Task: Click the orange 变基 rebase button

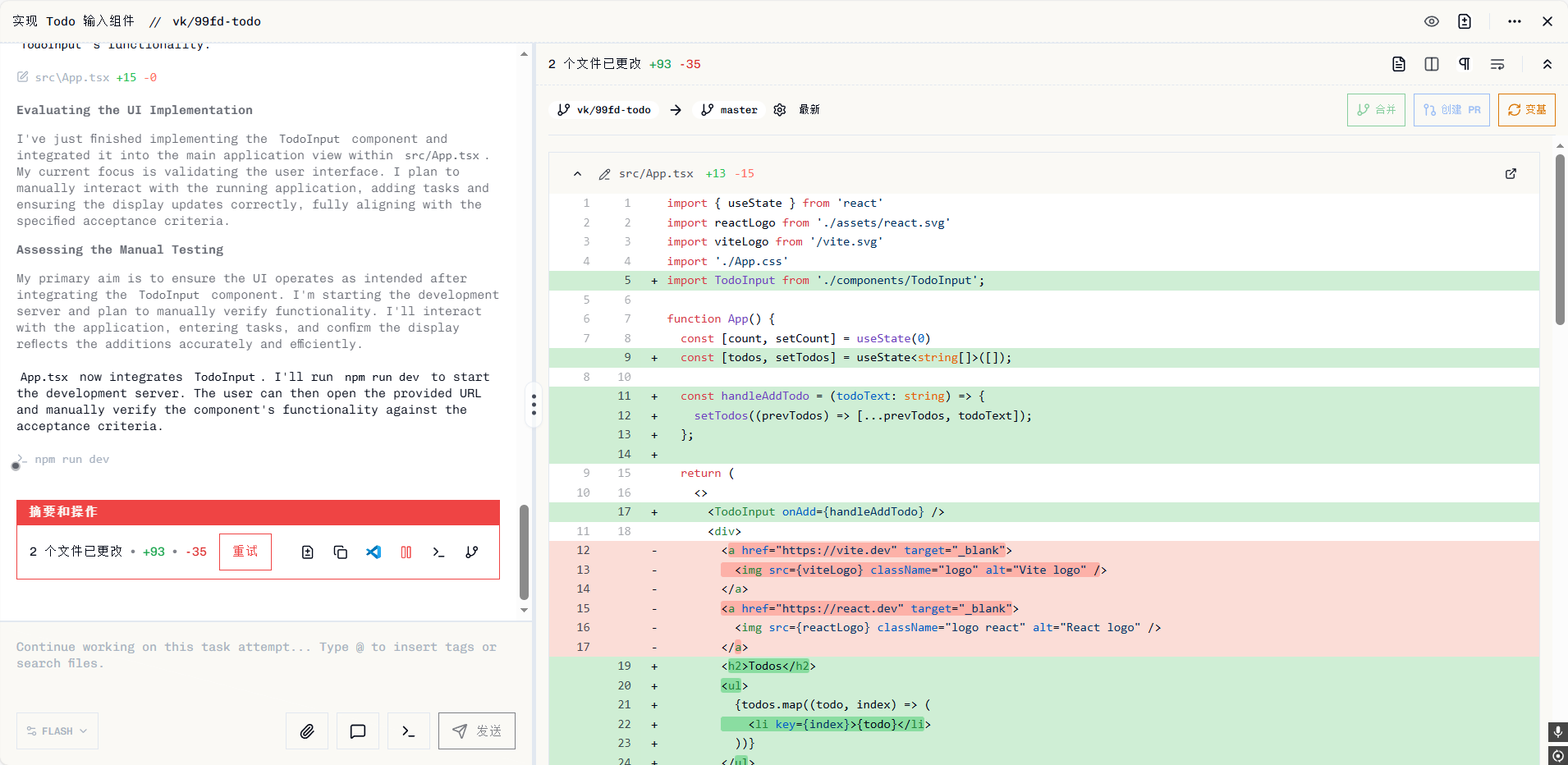Action: click(x=1527, y=110)
